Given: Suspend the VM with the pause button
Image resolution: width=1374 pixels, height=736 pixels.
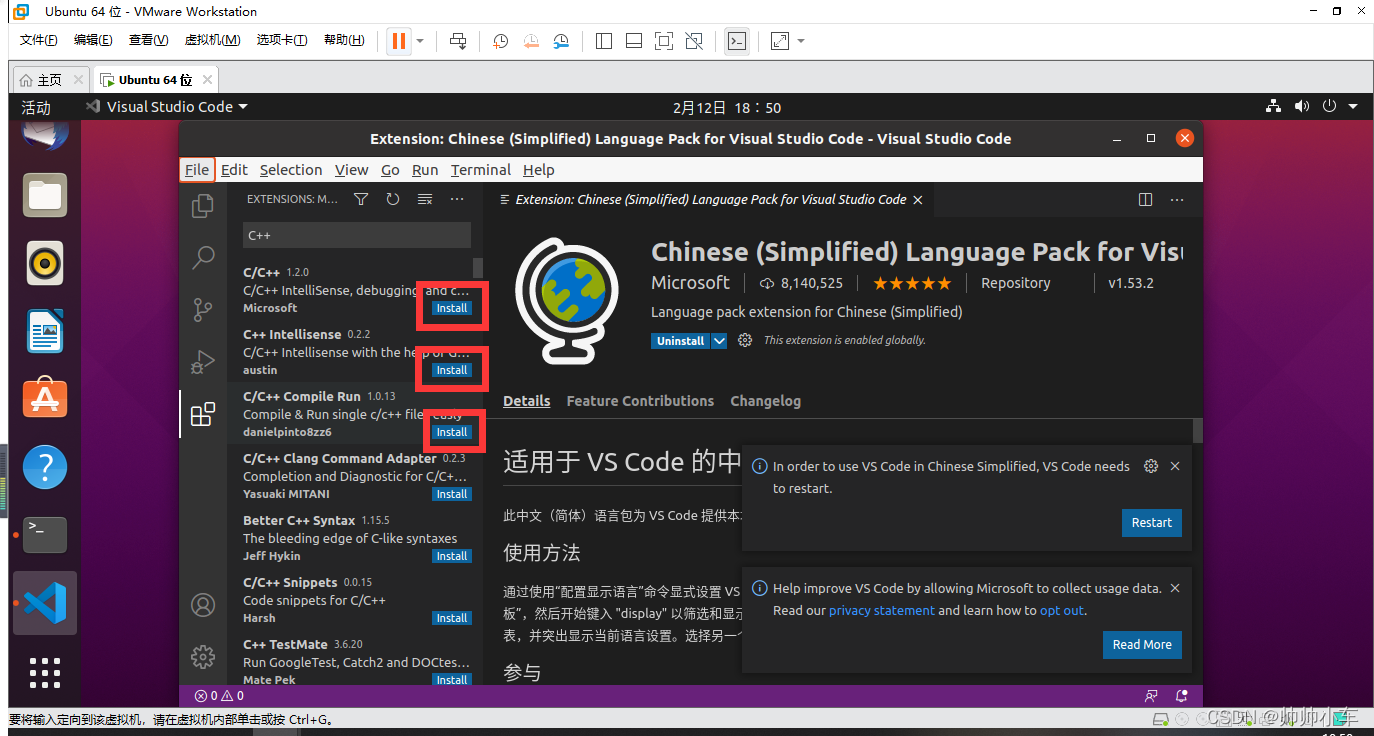Looking at the screenshot, I should pyautogui.click(x=398, y=41).
